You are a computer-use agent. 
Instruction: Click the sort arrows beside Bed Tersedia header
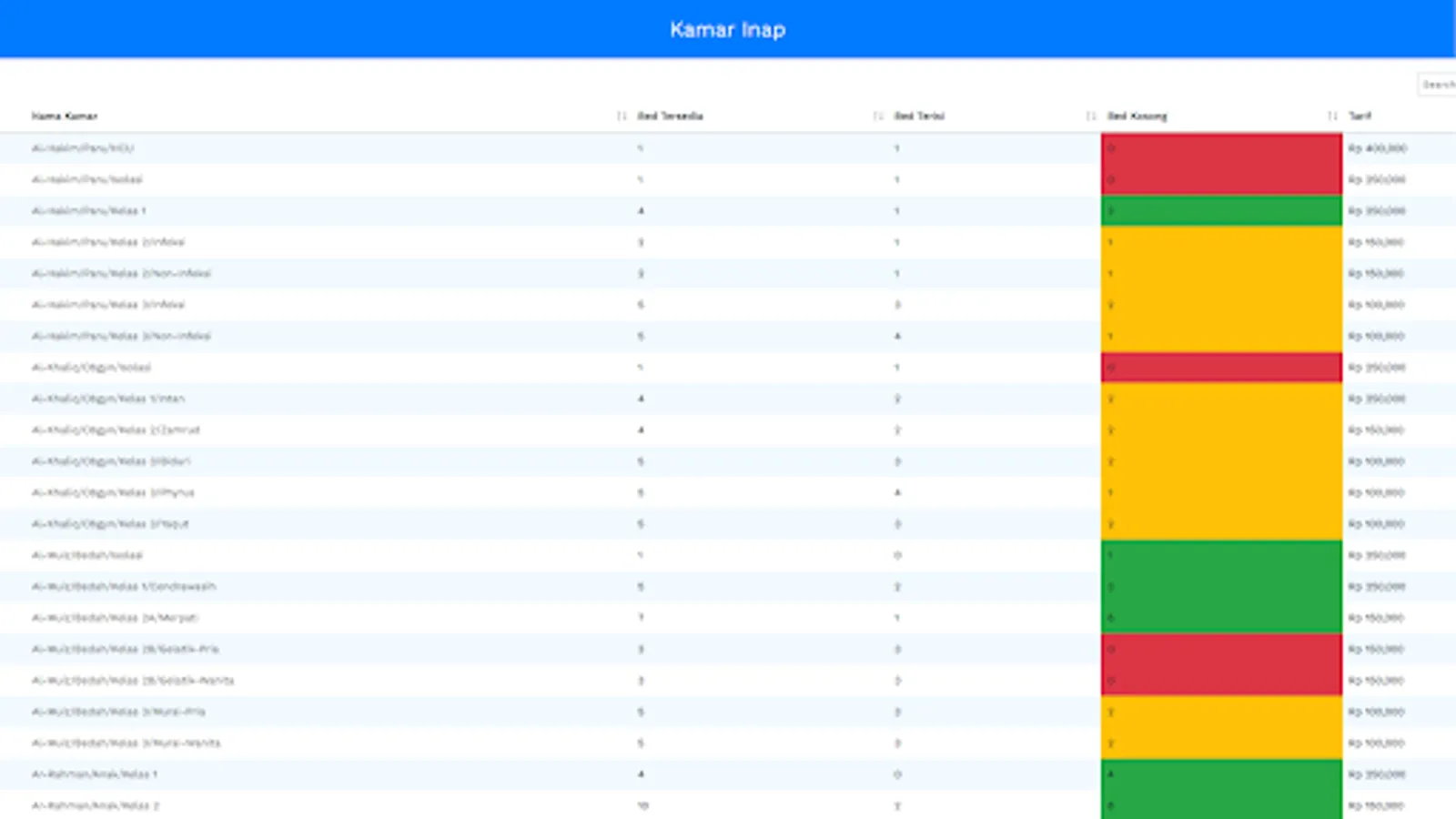click(622, 116)
